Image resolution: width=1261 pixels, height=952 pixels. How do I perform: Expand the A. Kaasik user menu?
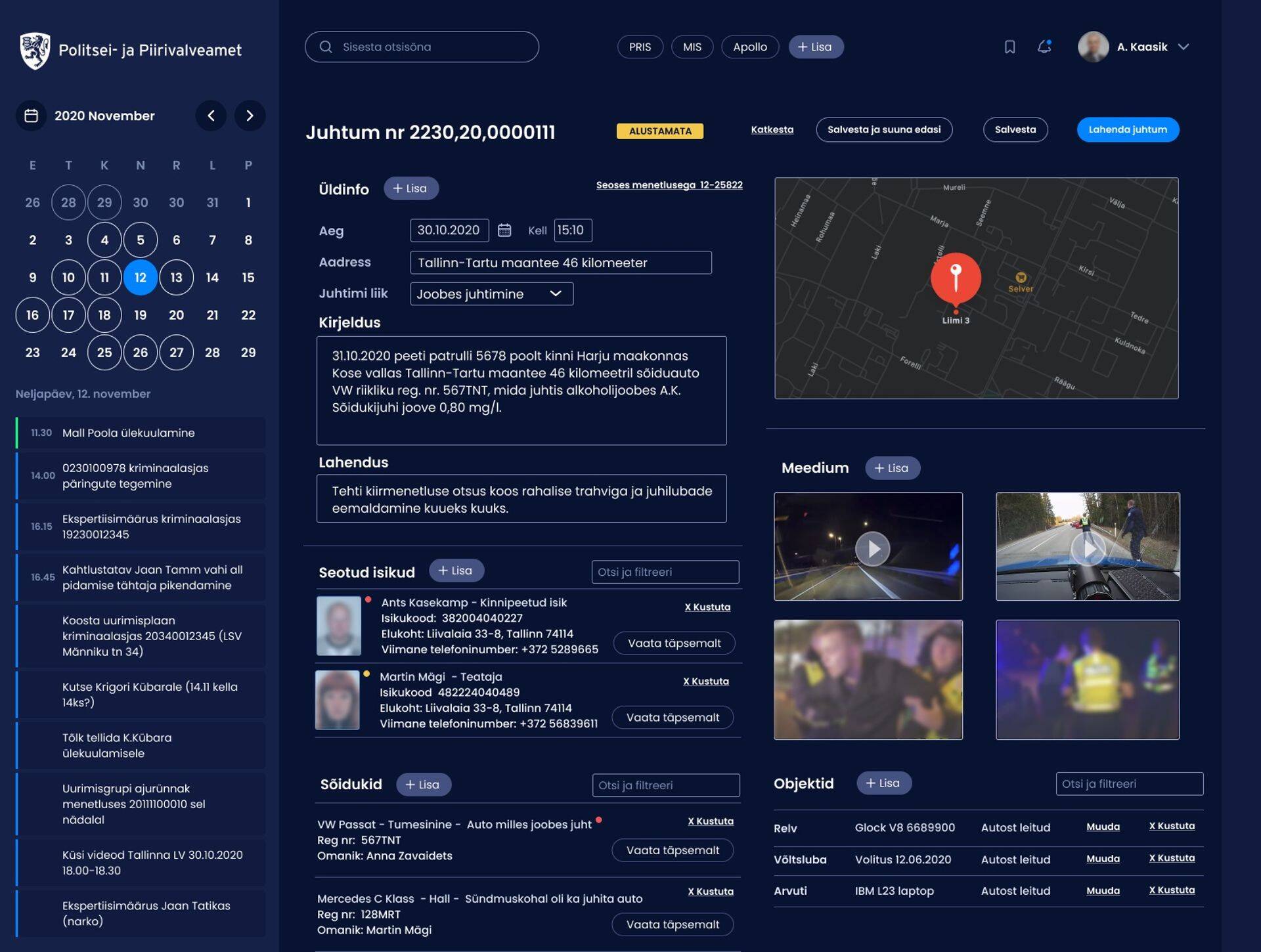tap(1183, 47)
